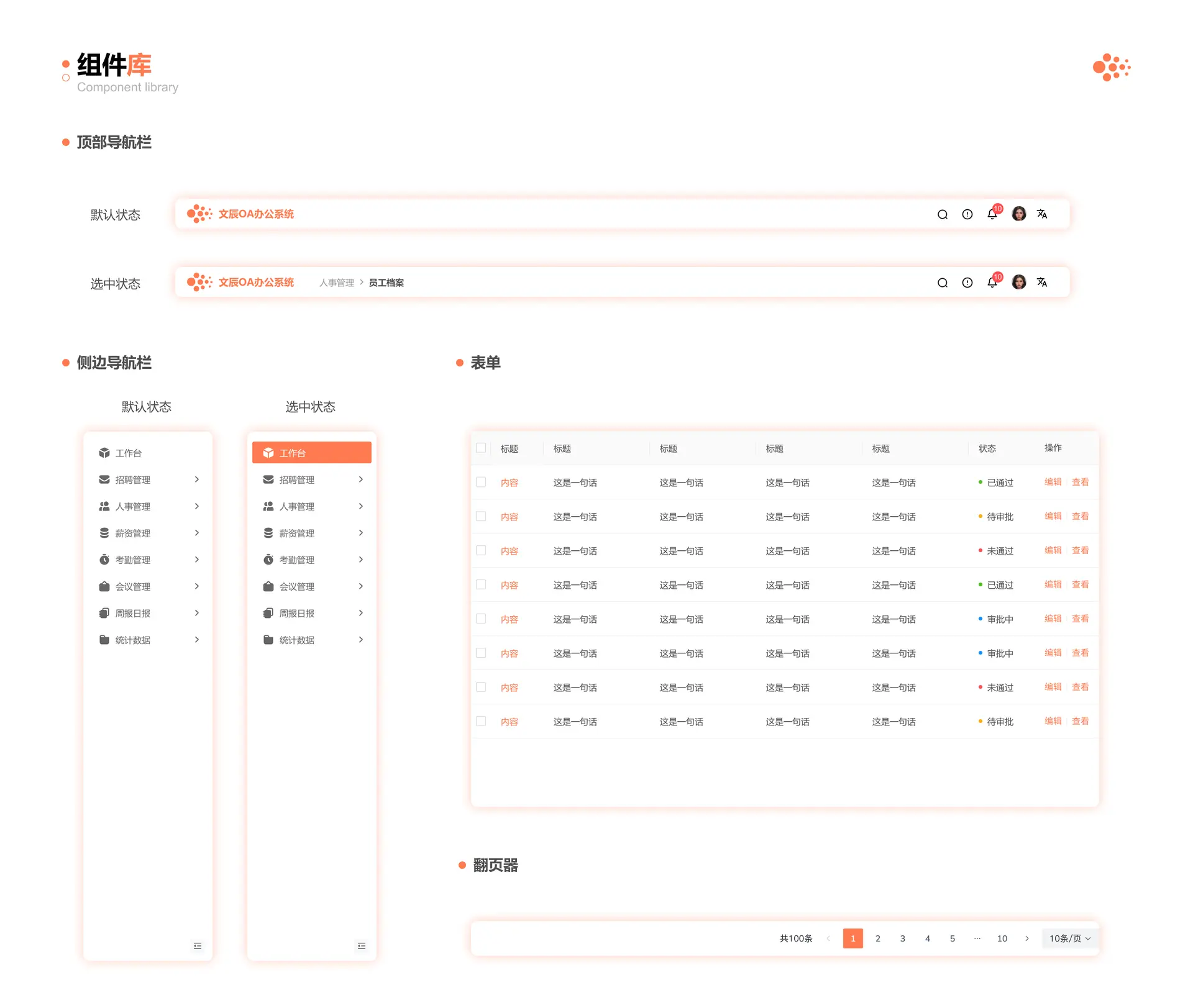Click the notification bell in default navbar
1193x1008 pixels.
pos(992,214)
